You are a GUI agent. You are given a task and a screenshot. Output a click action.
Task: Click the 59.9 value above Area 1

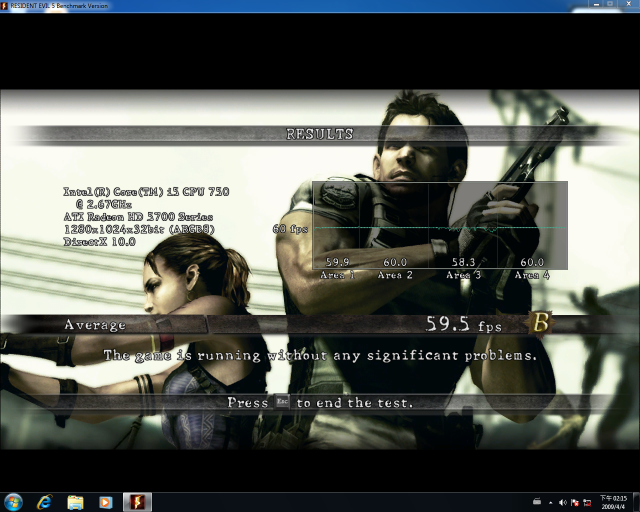click(337, 262)
